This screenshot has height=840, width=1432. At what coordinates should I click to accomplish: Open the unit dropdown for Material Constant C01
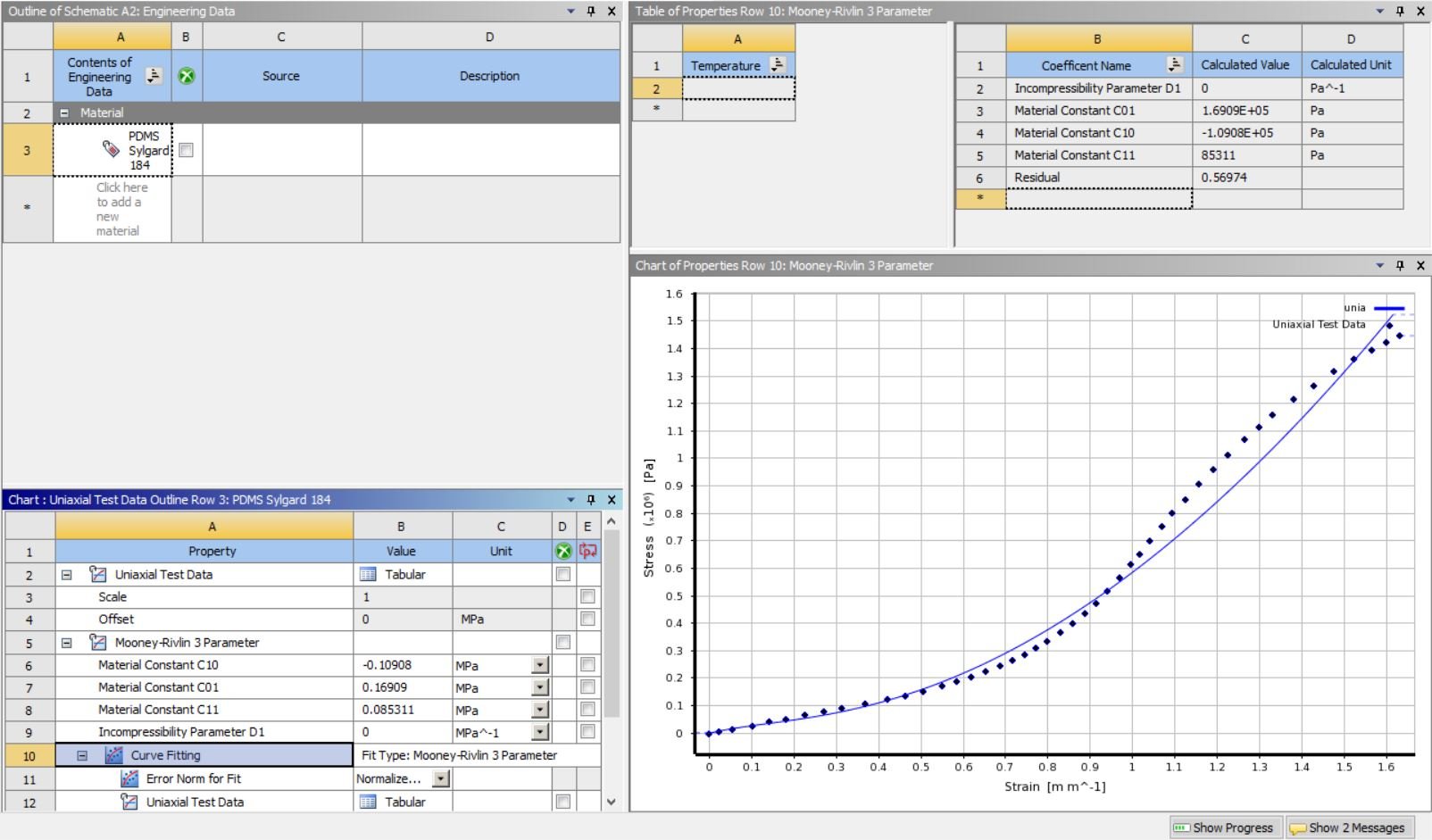(x=540, y=687)
